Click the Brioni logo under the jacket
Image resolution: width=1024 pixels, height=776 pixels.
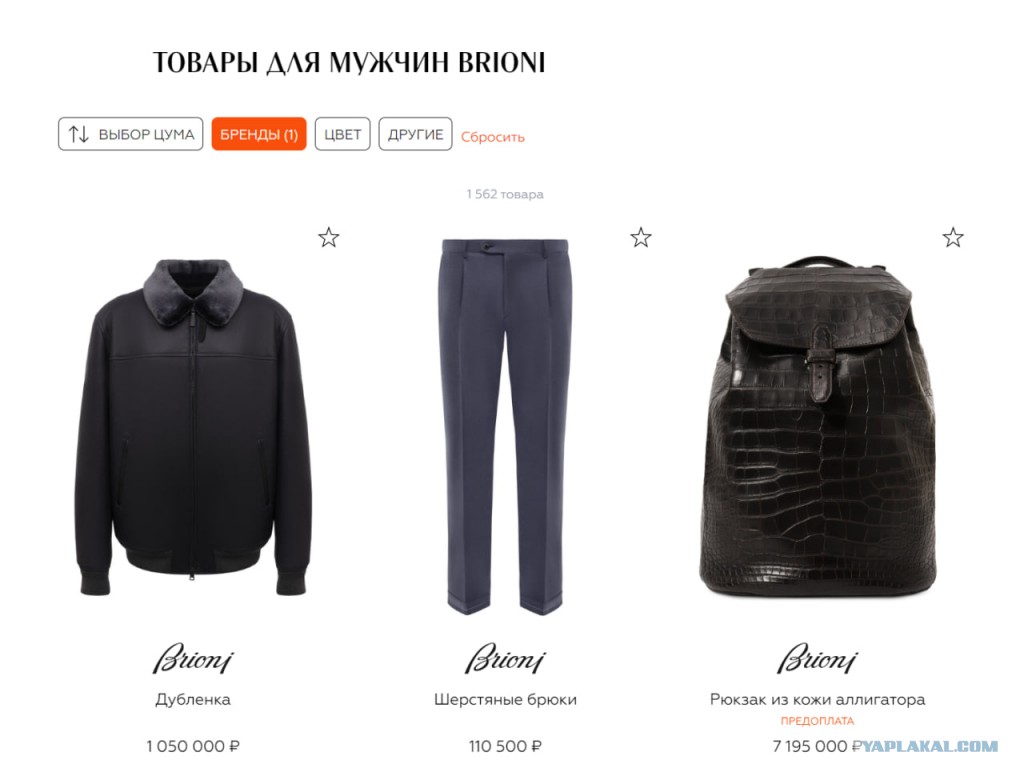point(193,657)
